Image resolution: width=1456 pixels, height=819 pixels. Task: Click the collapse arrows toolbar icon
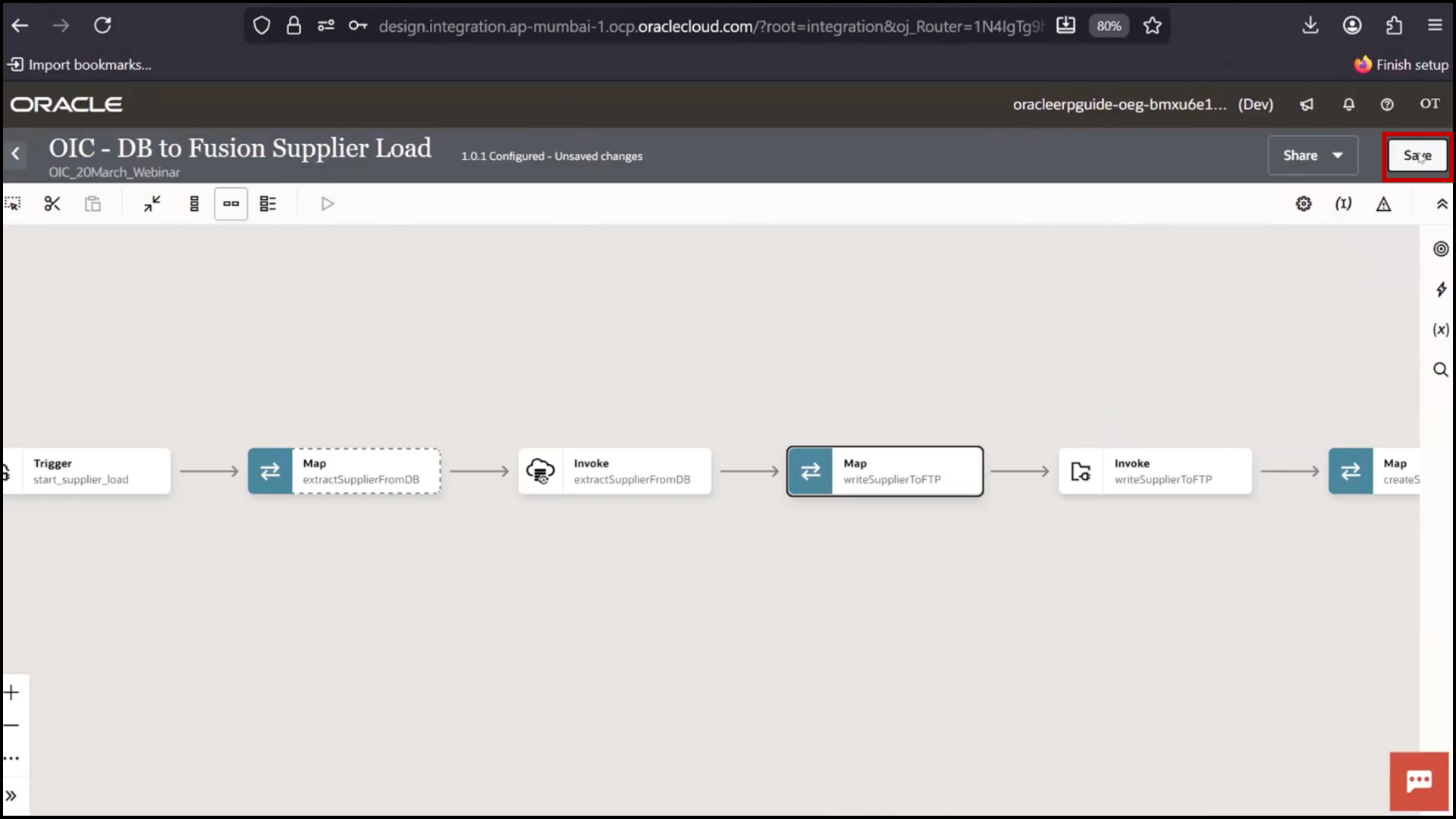pyautogui.click(x=152, y=204)
